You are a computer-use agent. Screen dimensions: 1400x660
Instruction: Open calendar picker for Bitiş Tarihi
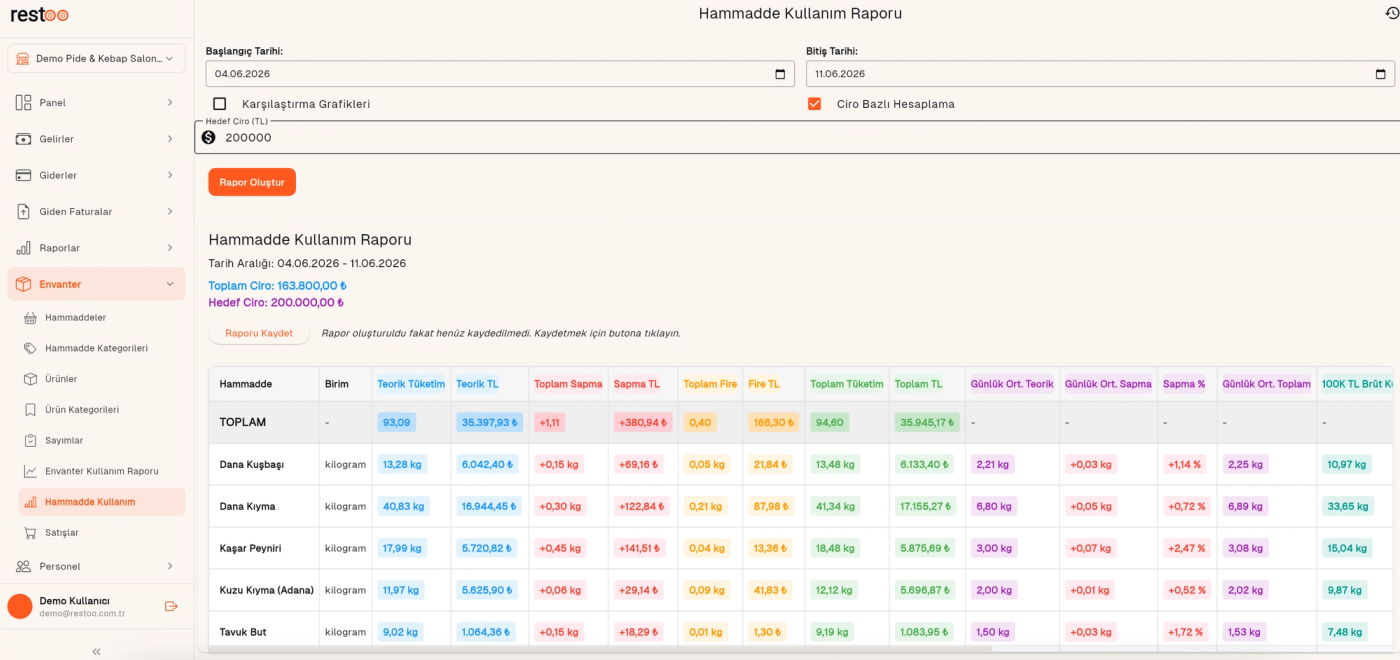coord(1381,74)
